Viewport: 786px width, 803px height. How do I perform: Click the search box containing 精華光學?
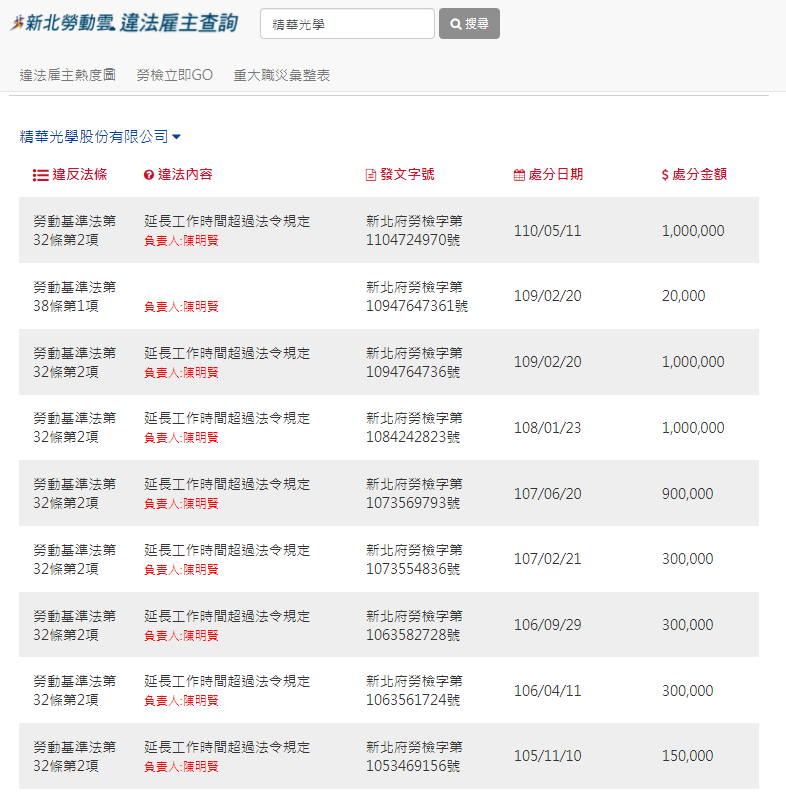(x=347, y=24)
